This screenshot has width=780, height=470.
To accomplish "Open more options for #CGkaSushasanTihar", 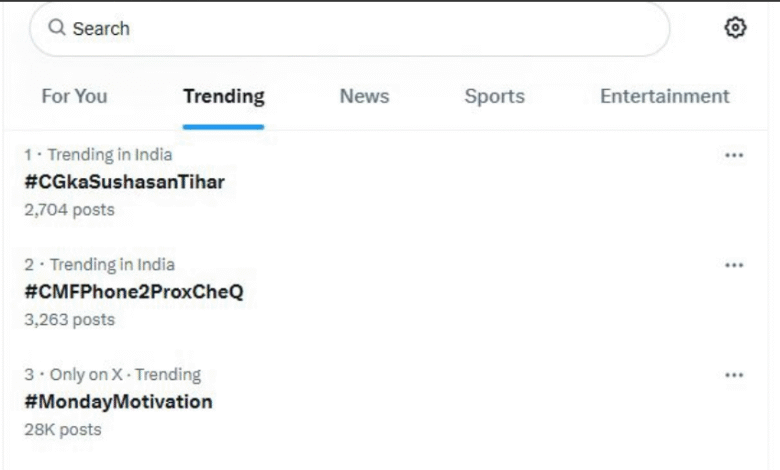I will point(734,155).
